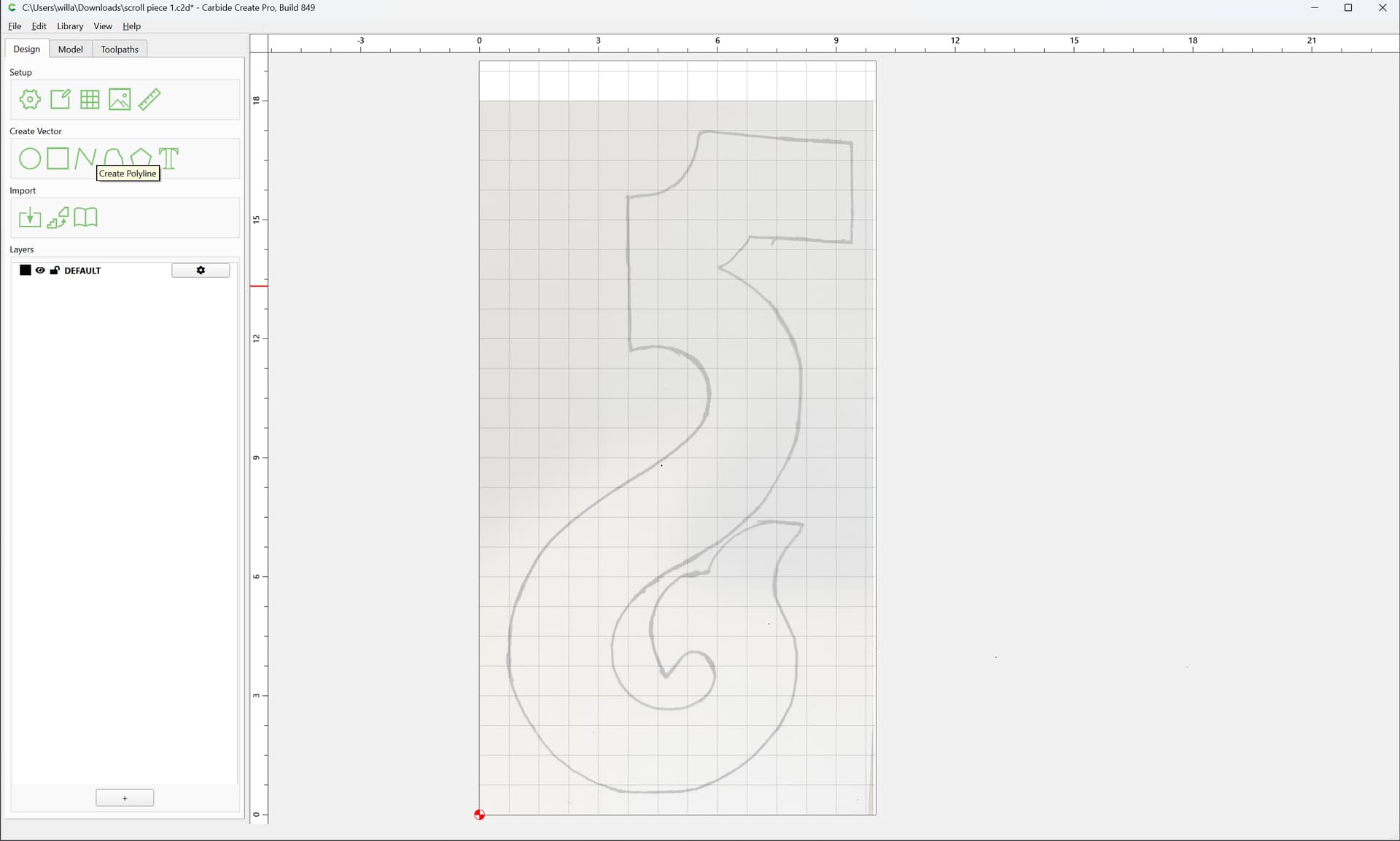Minimize the Carbide Create window
Screen dimensions: 1400x841
1315,8
